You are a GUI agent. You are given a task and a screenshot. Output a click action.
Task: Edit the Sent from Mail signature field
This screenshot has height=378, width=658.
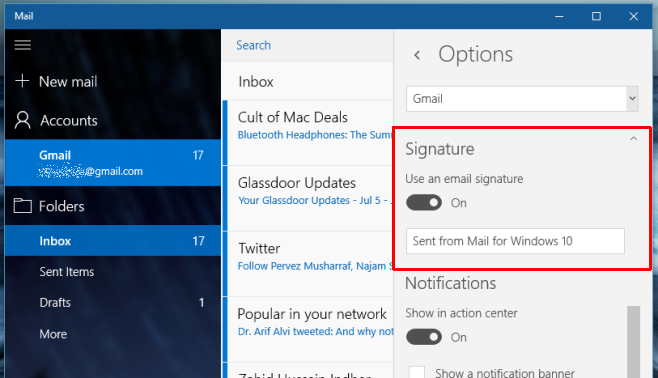pyautogui.click(x=515, y=241)
